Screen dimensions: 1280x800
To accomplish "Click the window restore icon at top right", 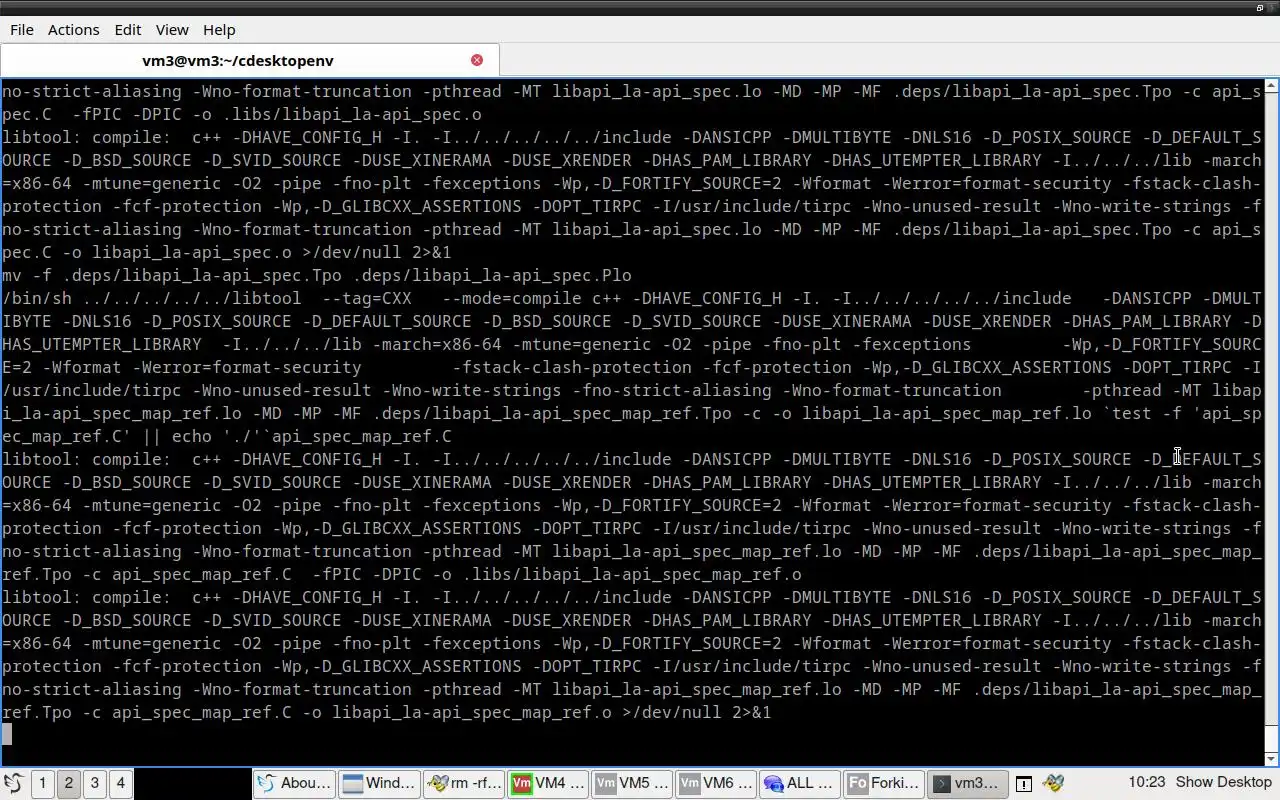I will [x=1259, y=7].
